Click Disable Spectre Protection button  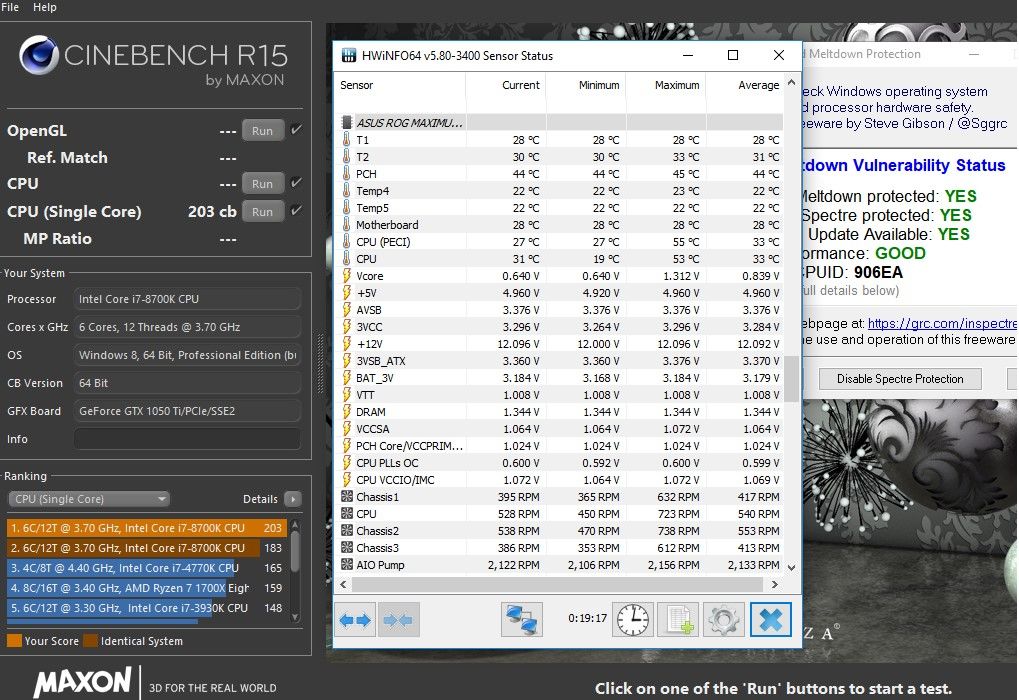coord(900,379)
